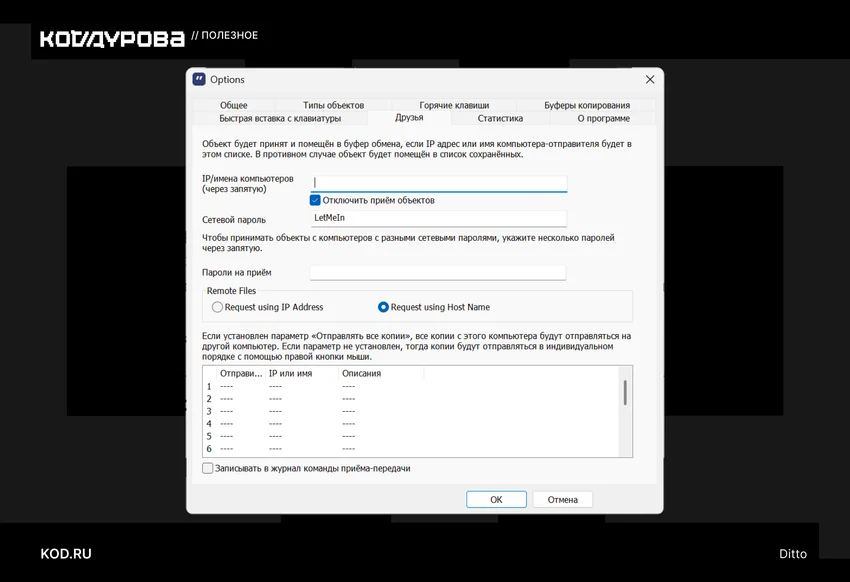Viewport: 850px width, 582px height.
Task: Select Request using IP Address radio button
Action: pos(217,307)
